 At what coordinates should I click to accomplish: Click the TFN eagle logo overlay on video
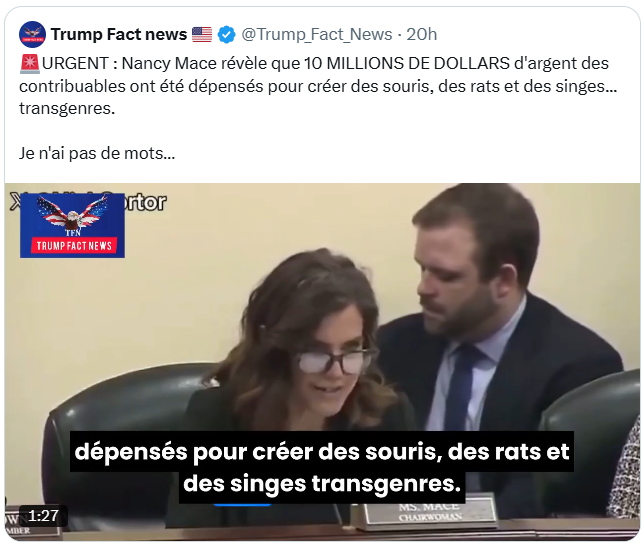pyautogui.click(x=72, y=226)
